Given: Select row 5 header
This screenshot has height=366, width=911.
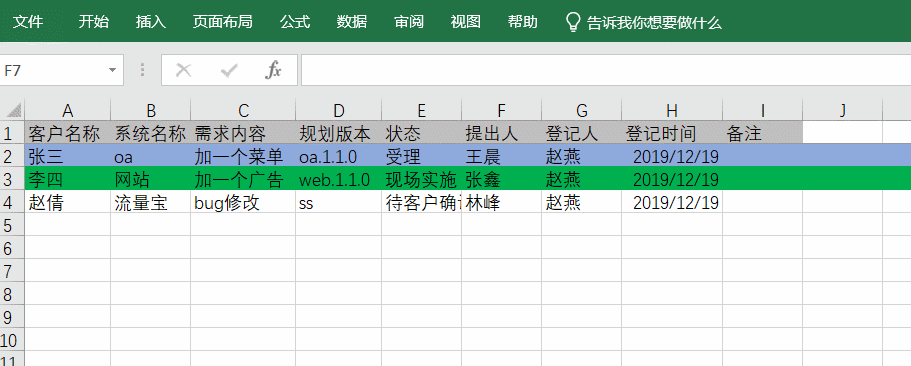Looking at the screenshot, I should click(12, 225).
